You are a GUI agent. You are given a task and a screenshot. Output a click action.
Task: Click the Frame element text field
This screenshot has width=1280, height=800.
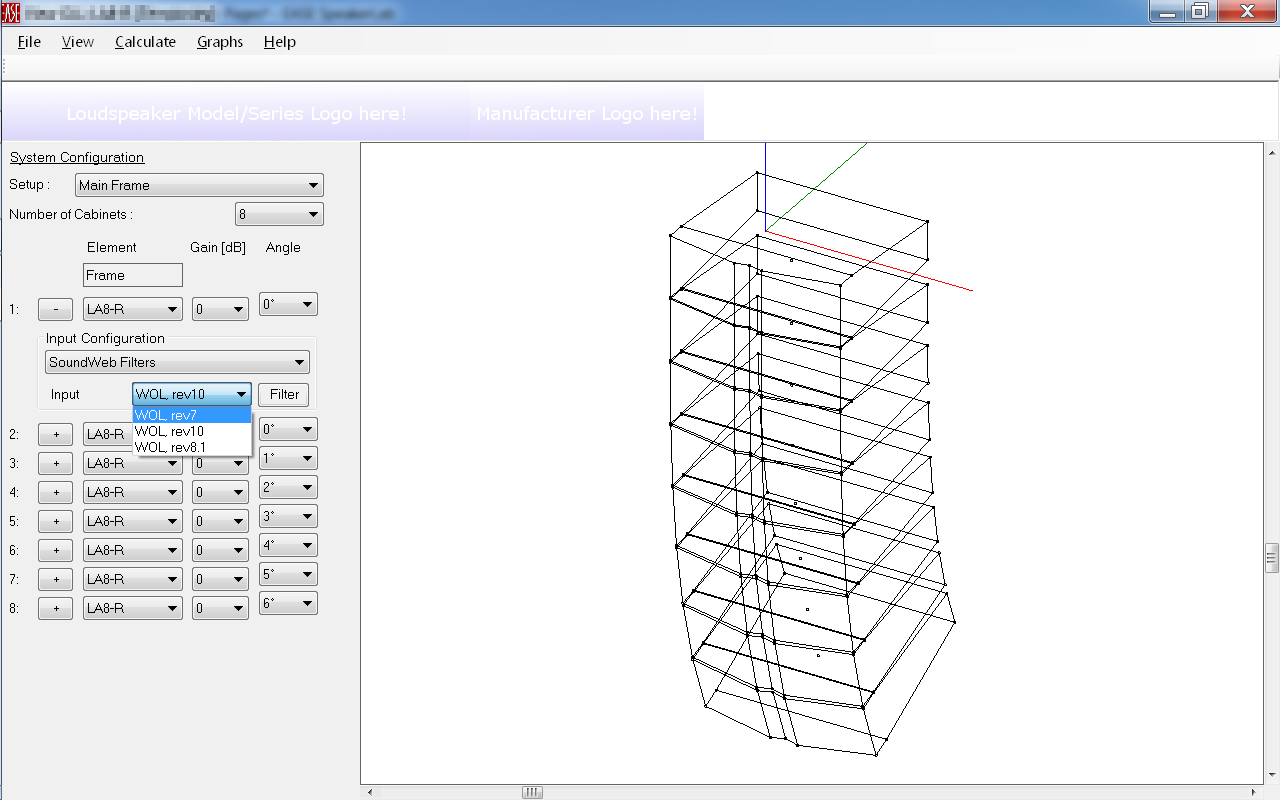tap(132, 275)
